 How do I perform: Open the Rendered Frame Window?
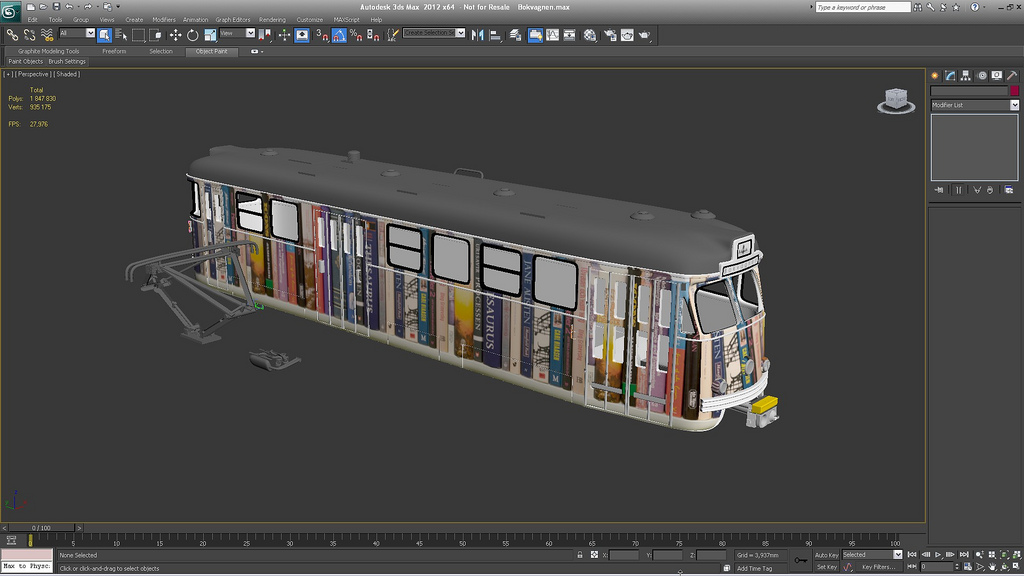(x=627, y=35)
